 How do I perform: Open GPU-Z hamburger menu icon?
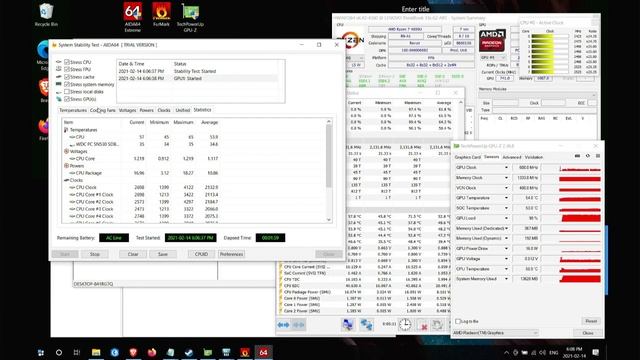coord(598,156)
